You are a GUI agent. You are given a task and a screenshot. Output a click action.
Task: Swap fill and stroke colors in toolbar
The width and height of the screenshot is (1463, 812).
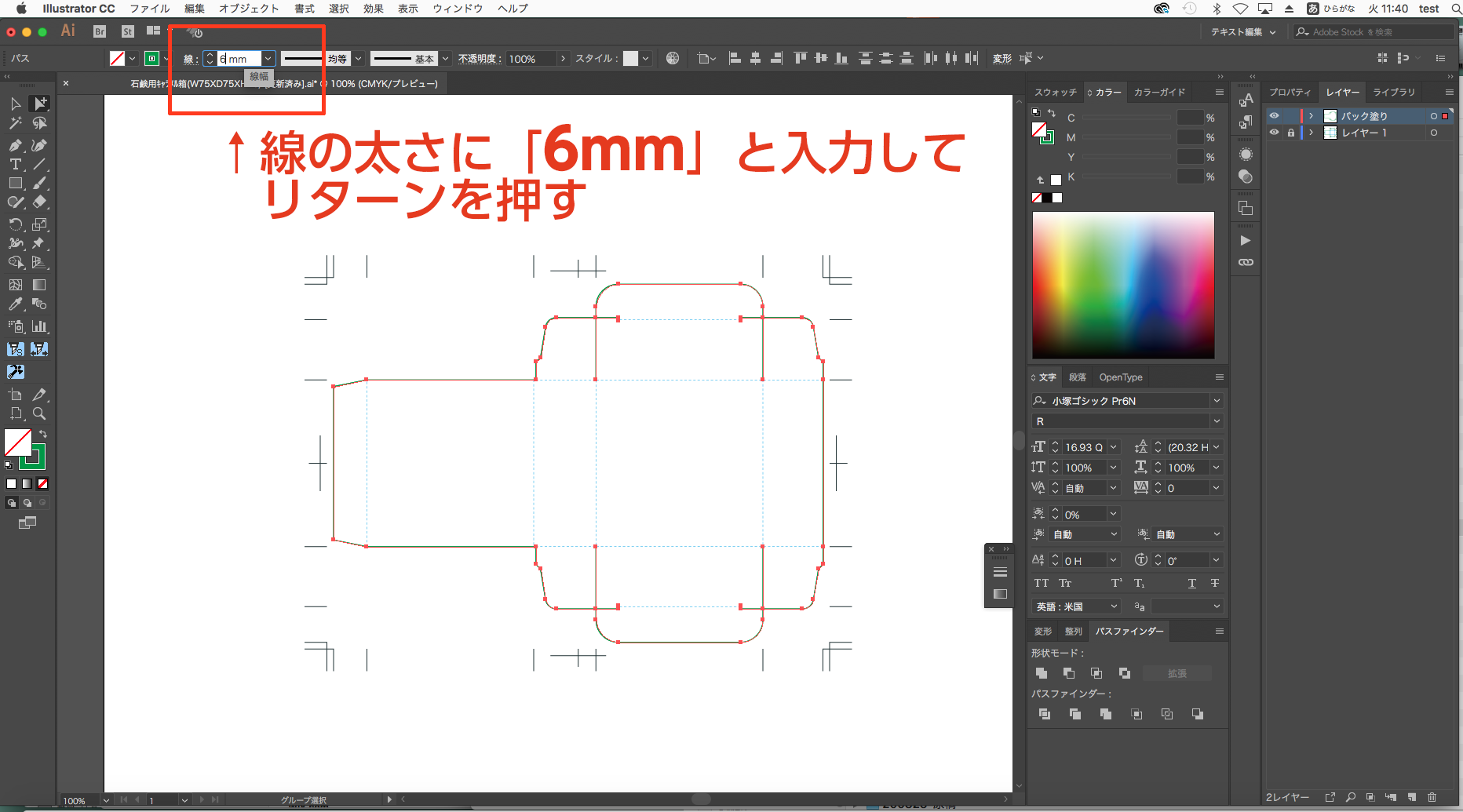tap(43, 434)
